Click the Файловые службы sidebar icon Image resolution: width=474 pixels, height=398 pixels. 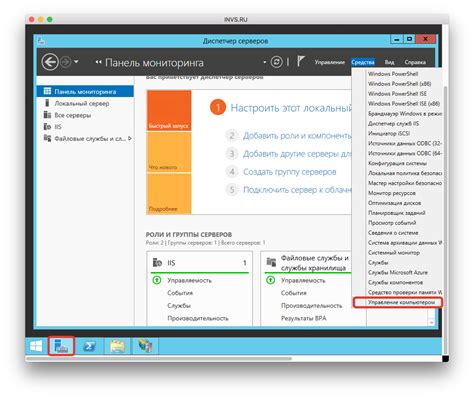pyautogui.click(x=47, y=138)
